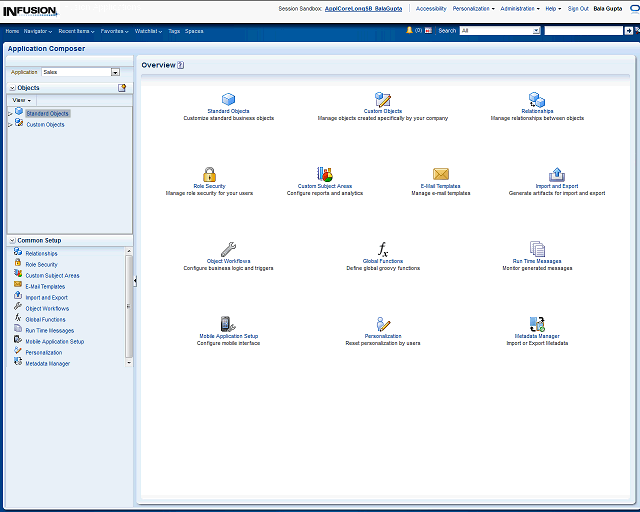640x512 pixels.
Task: Open Custom Objects icon in Overview
Action: pos(382,99)
